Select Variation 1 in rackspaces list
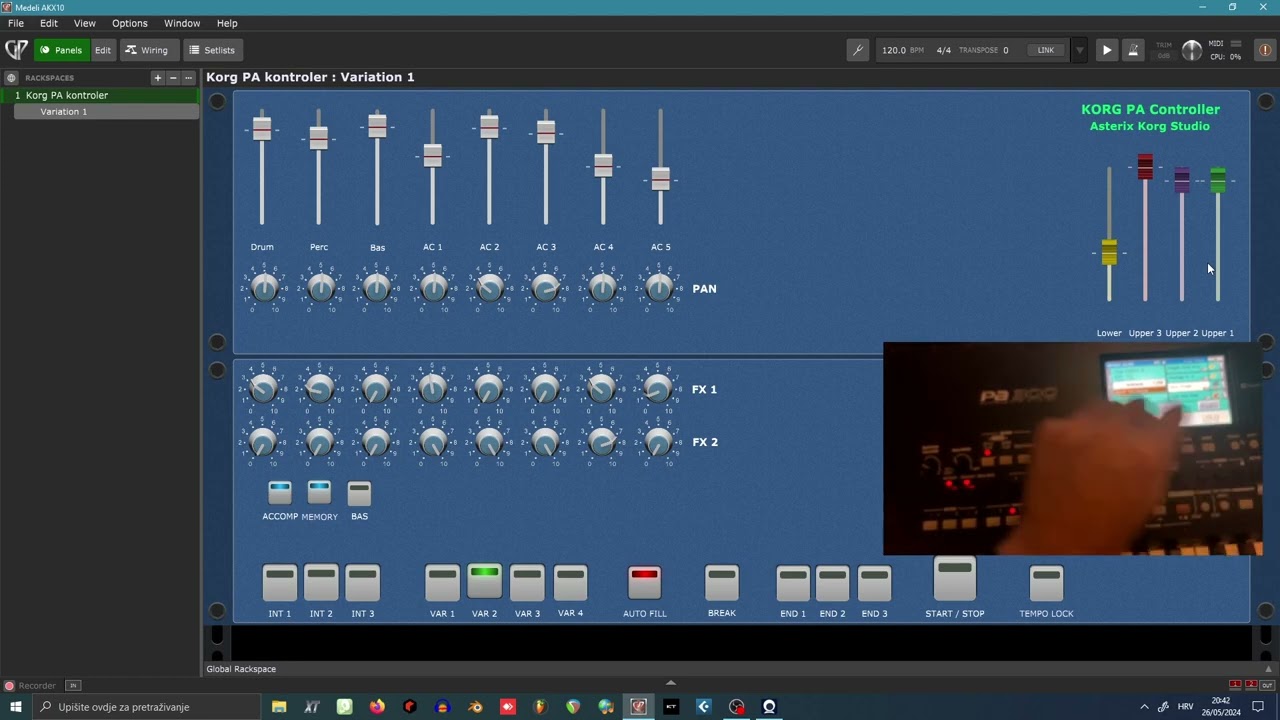 click(x=106, y=112)
